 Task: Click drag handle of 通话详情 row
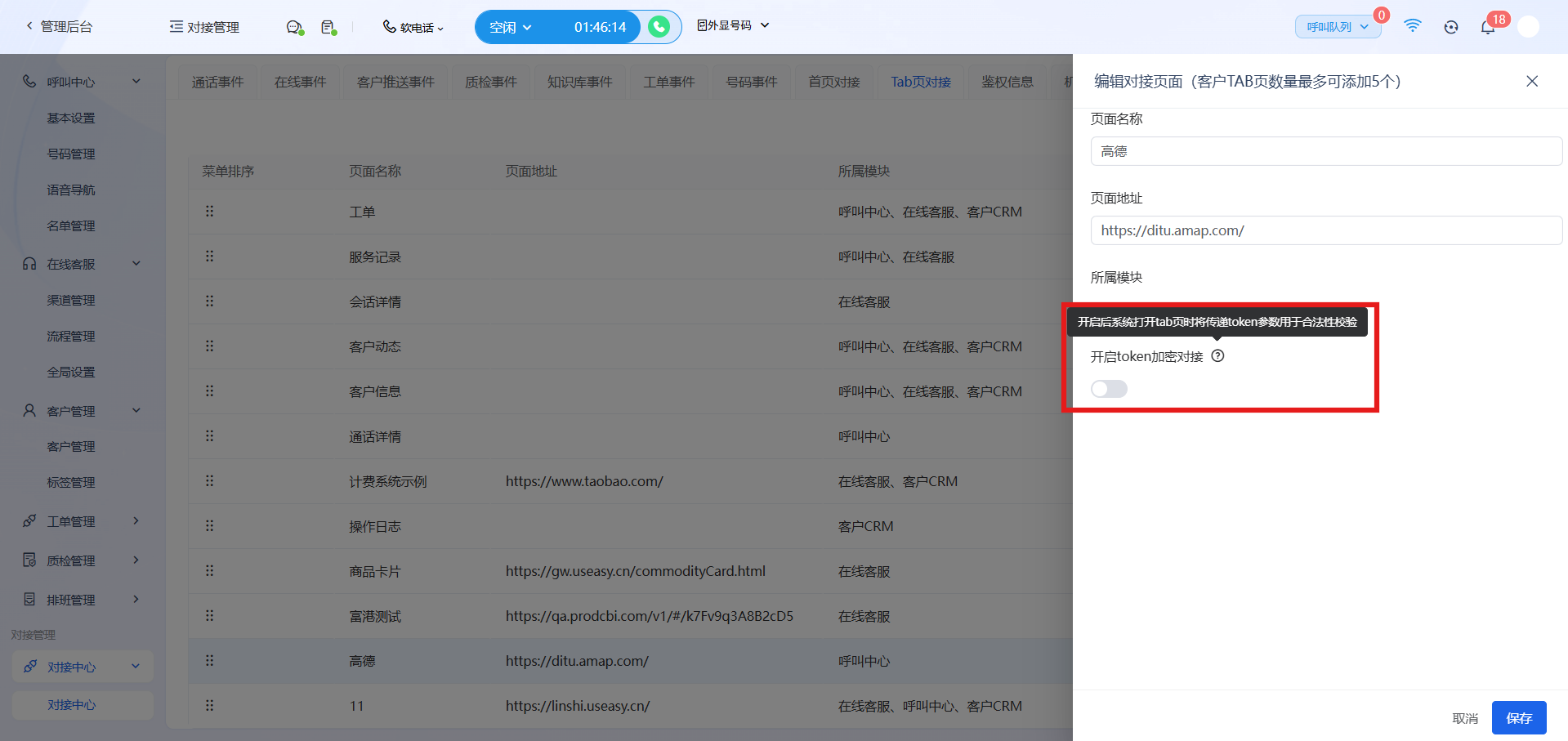tap(210, 436)
